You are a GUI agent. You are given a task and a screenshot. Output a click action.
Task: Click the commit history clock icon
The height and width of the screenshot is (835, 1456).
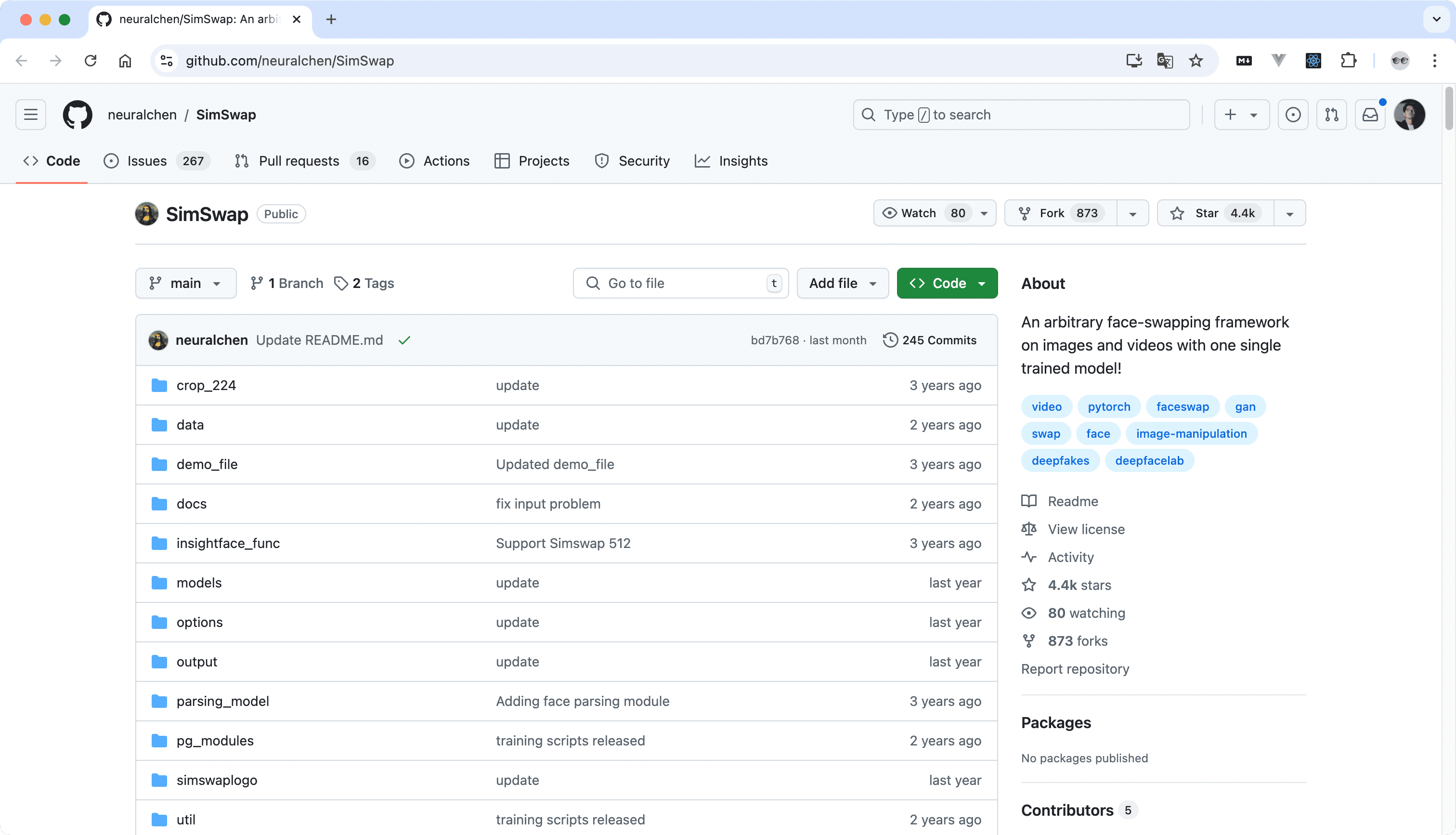[890, 339]
